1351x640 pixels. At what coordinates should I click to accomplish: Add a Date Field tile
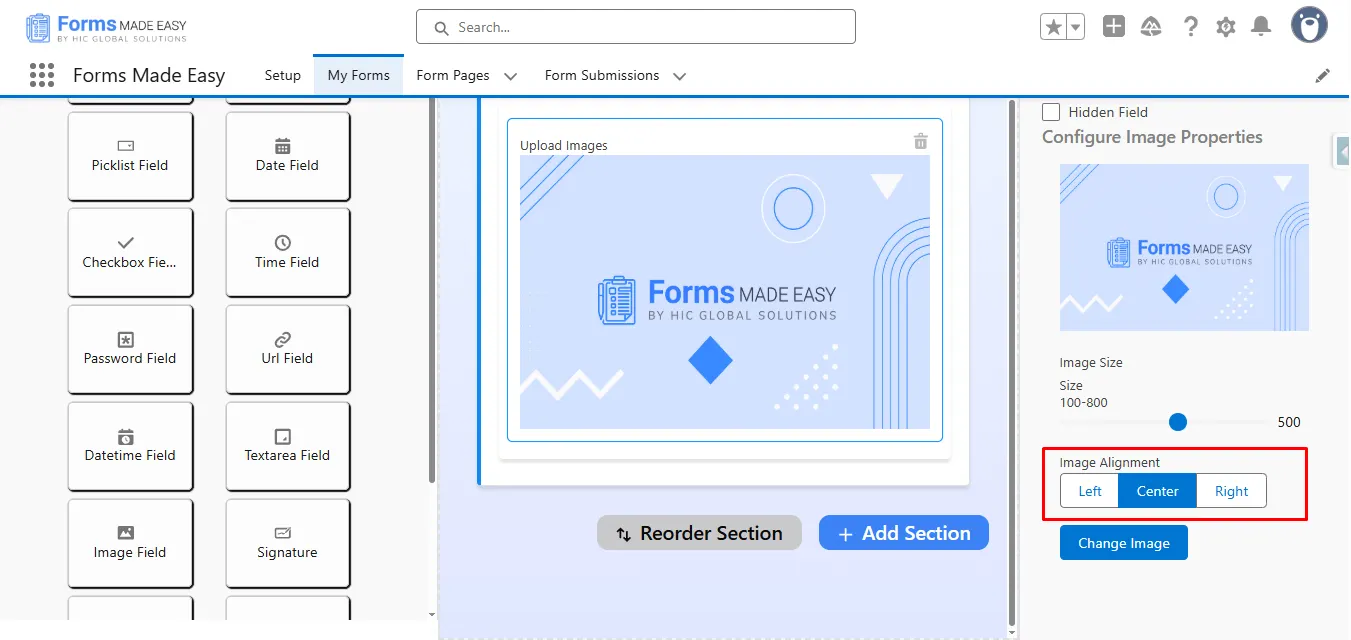click(x=287, y=156)
